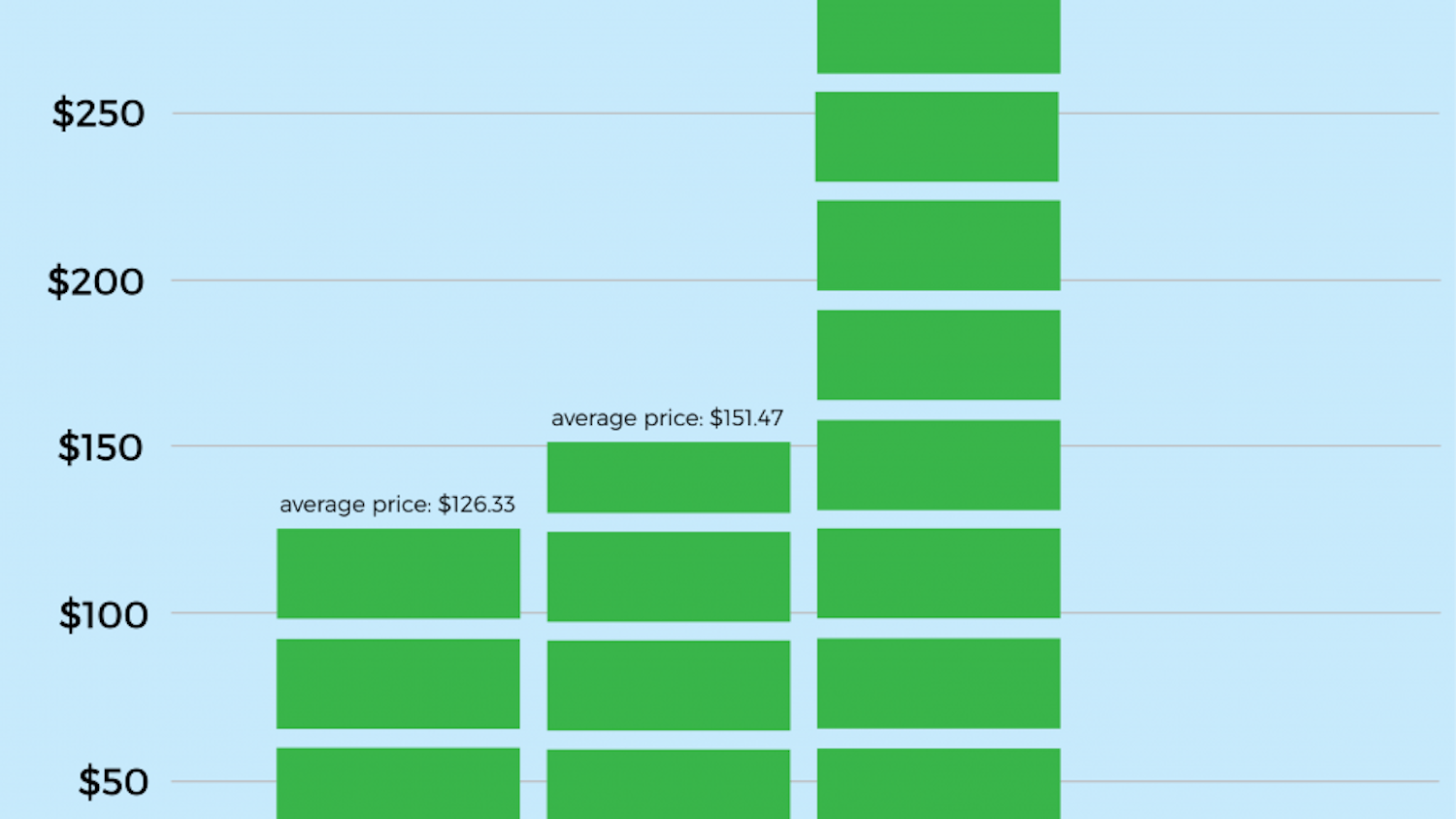Select the $150 axis label

pos(100,447)
